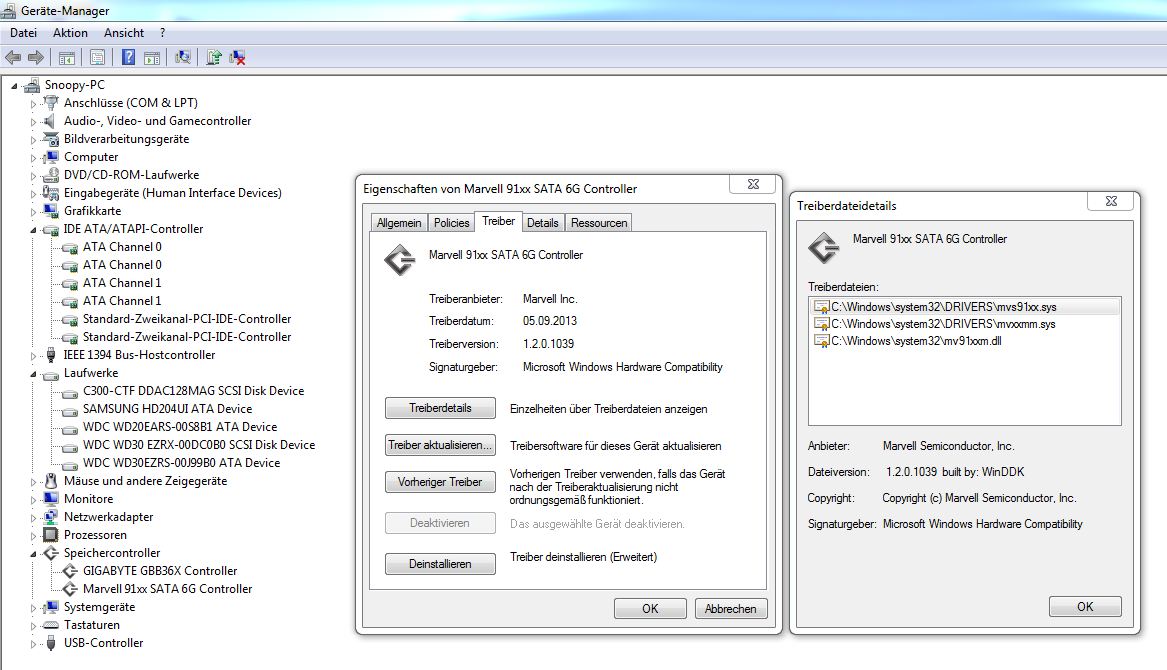Click the Netzwerkadapter icon
Screen dimensions: 1167x670
click(x=51, y=517)
